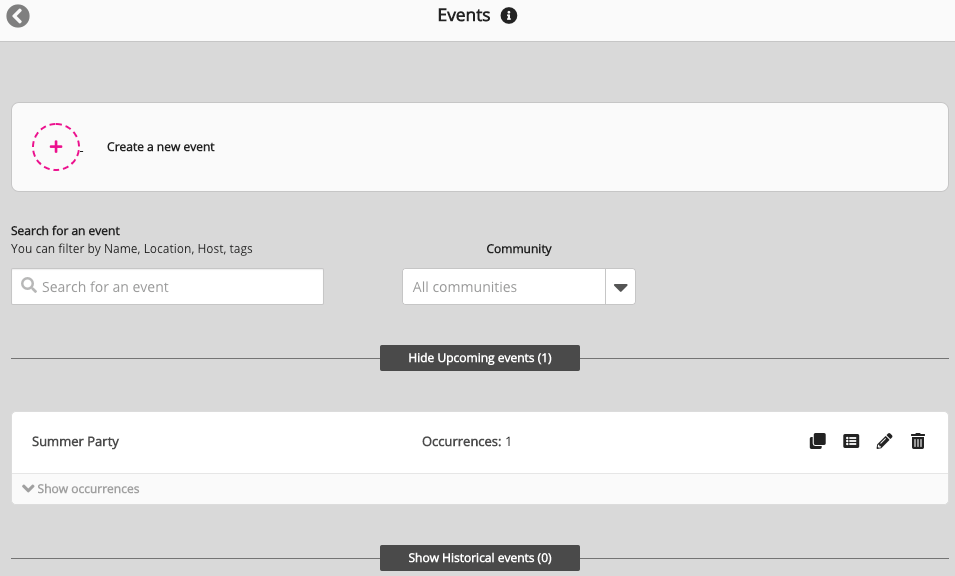Delete Summer Party using the trash icon
Viewport: 955px width, 576px height.
918,441
